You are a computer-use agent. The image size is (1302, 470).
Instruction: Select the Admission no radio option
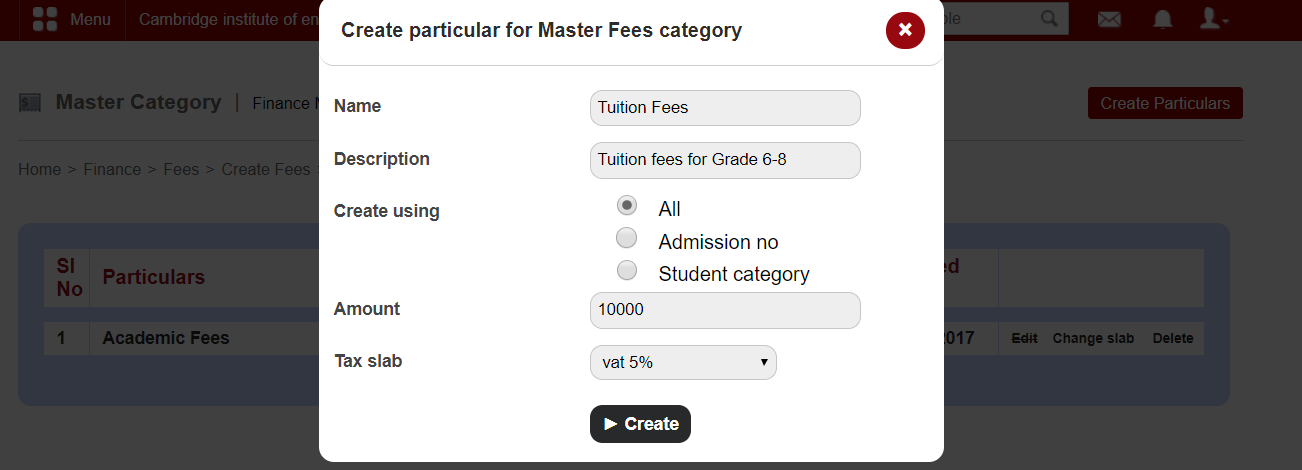click(627, 238)
